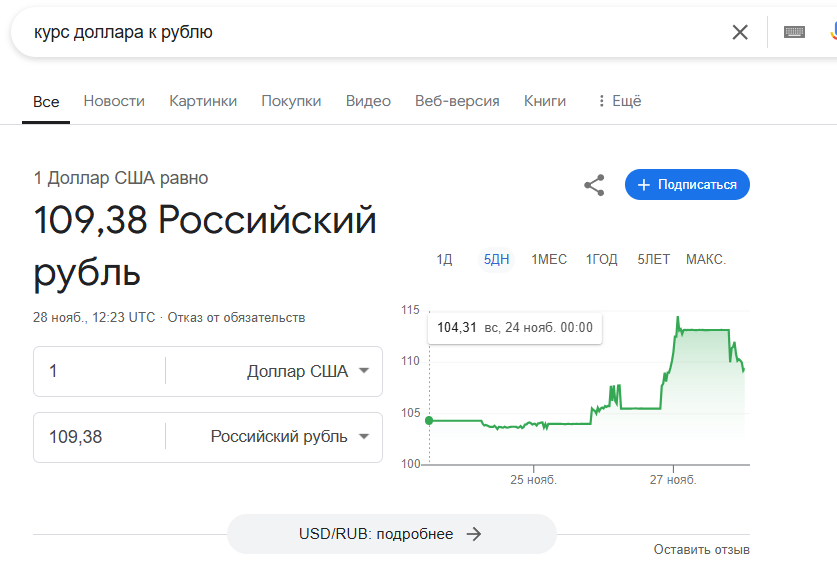The width and height of the screenshot is (837, 582).
Task: Open the Видео tab
Action: [368, 101]
